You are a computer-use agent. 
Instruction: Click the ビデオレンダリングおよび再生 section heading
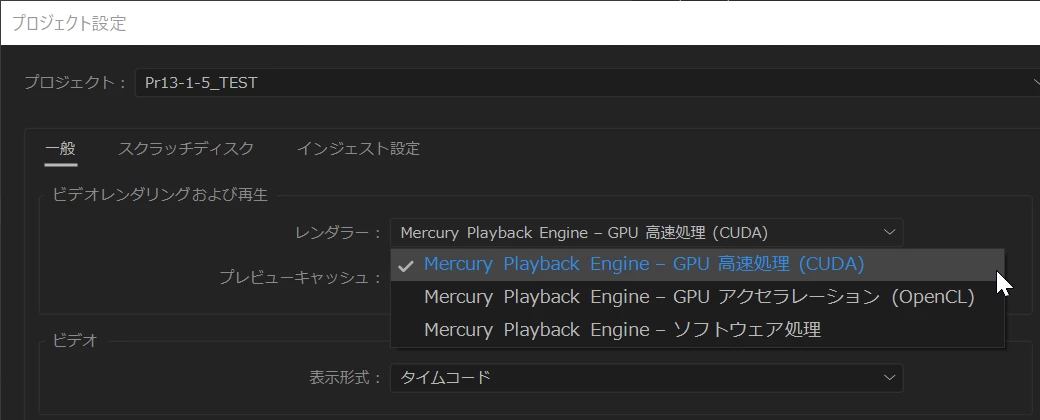click(159, 195)
